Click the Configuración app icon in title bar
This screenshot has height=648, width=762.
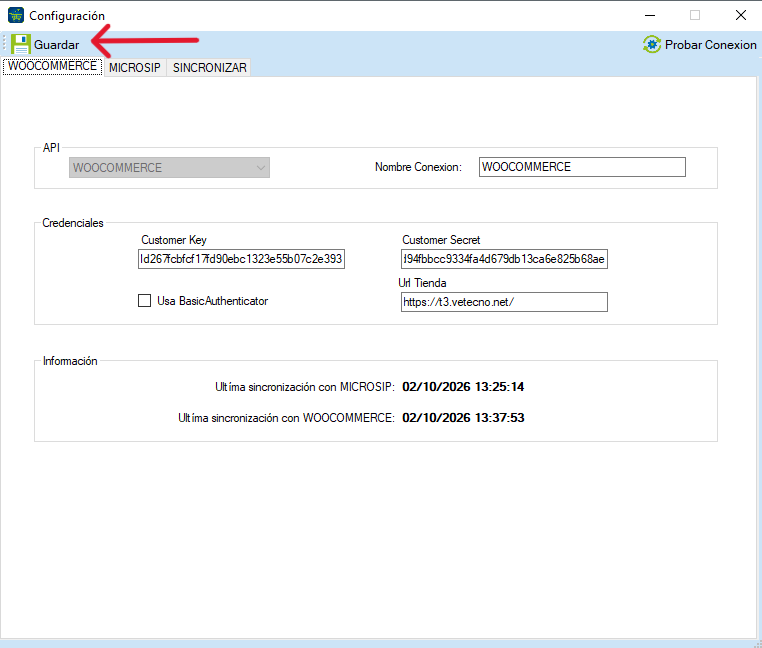(x=16, y=15)
